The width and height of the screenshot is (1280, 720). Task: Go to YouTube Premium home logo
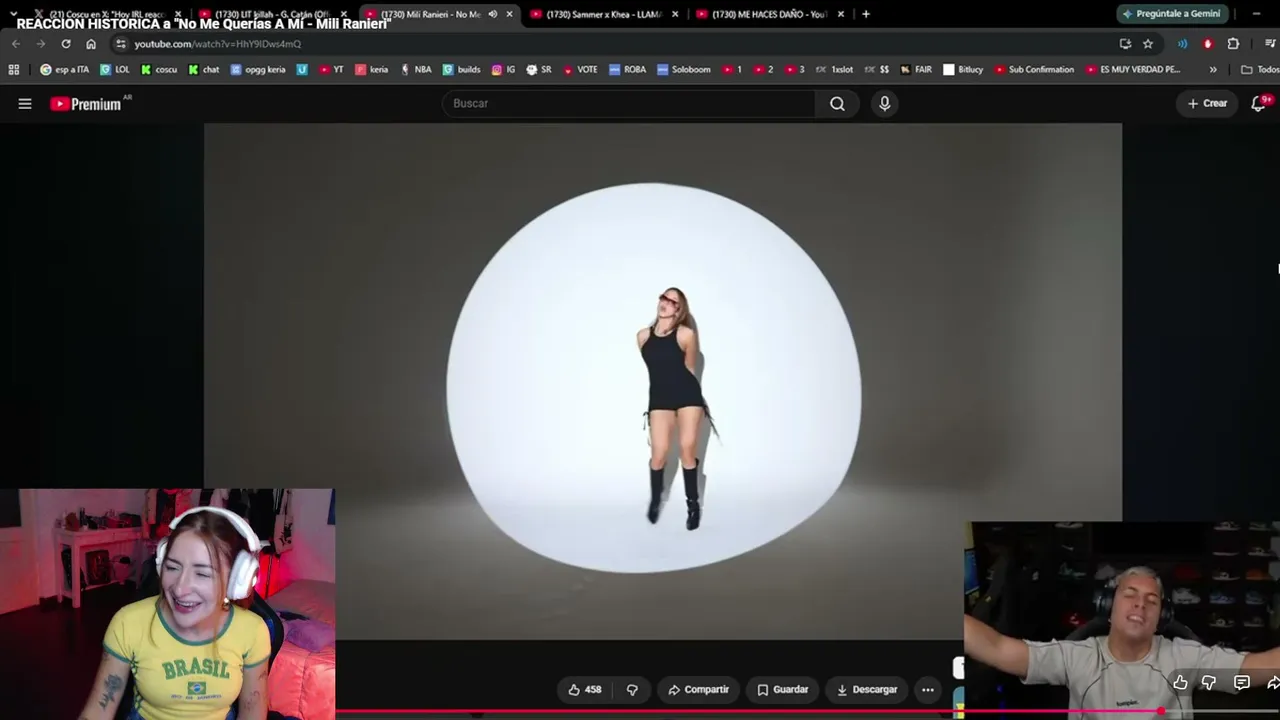87,103
